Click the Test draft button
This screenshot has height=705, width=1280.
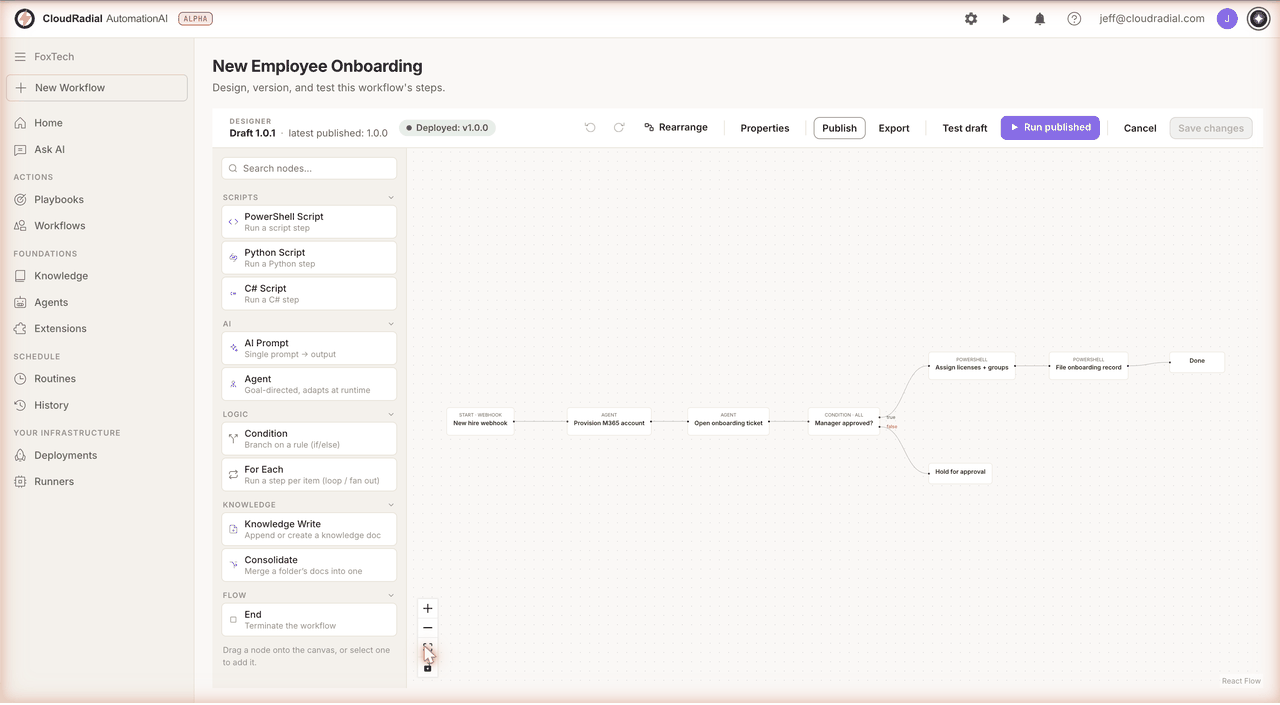pos(965,128)
